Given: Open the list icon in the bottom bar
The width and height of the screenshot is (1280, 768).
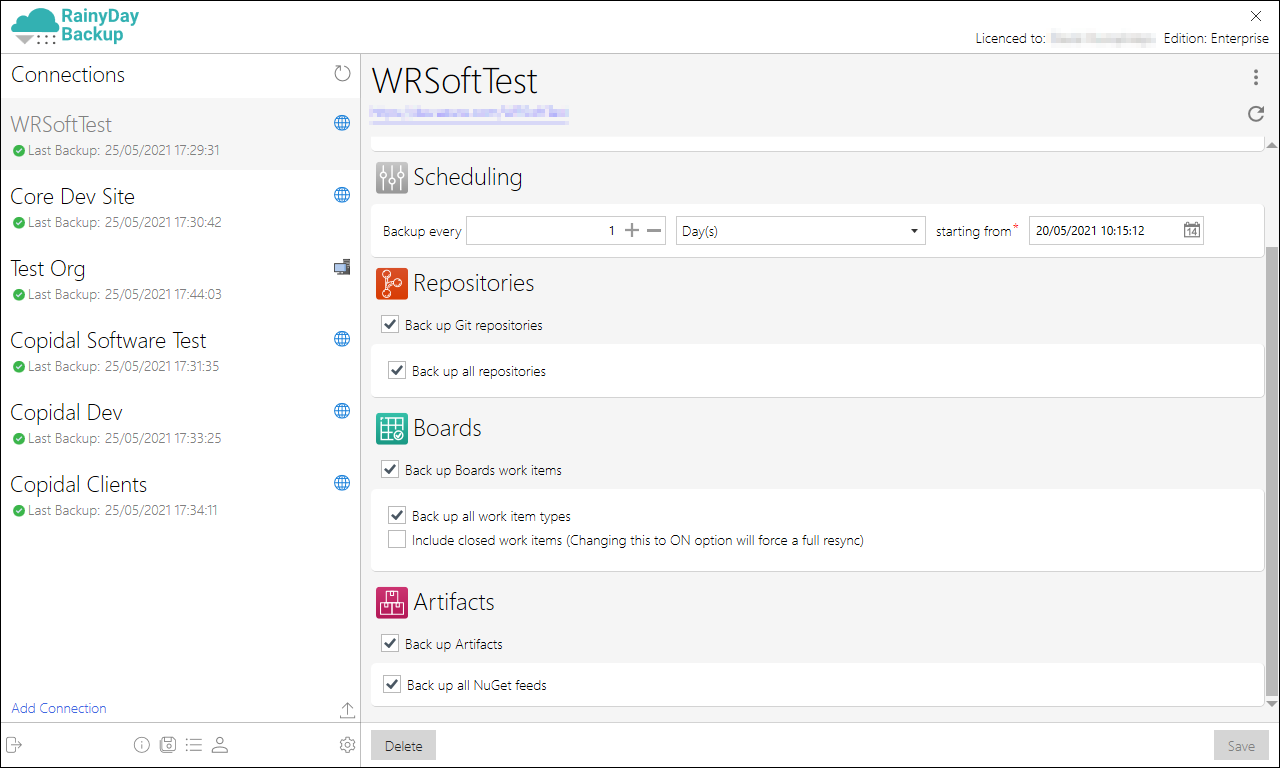Looking at the screenshot, I should click(194, 745).
